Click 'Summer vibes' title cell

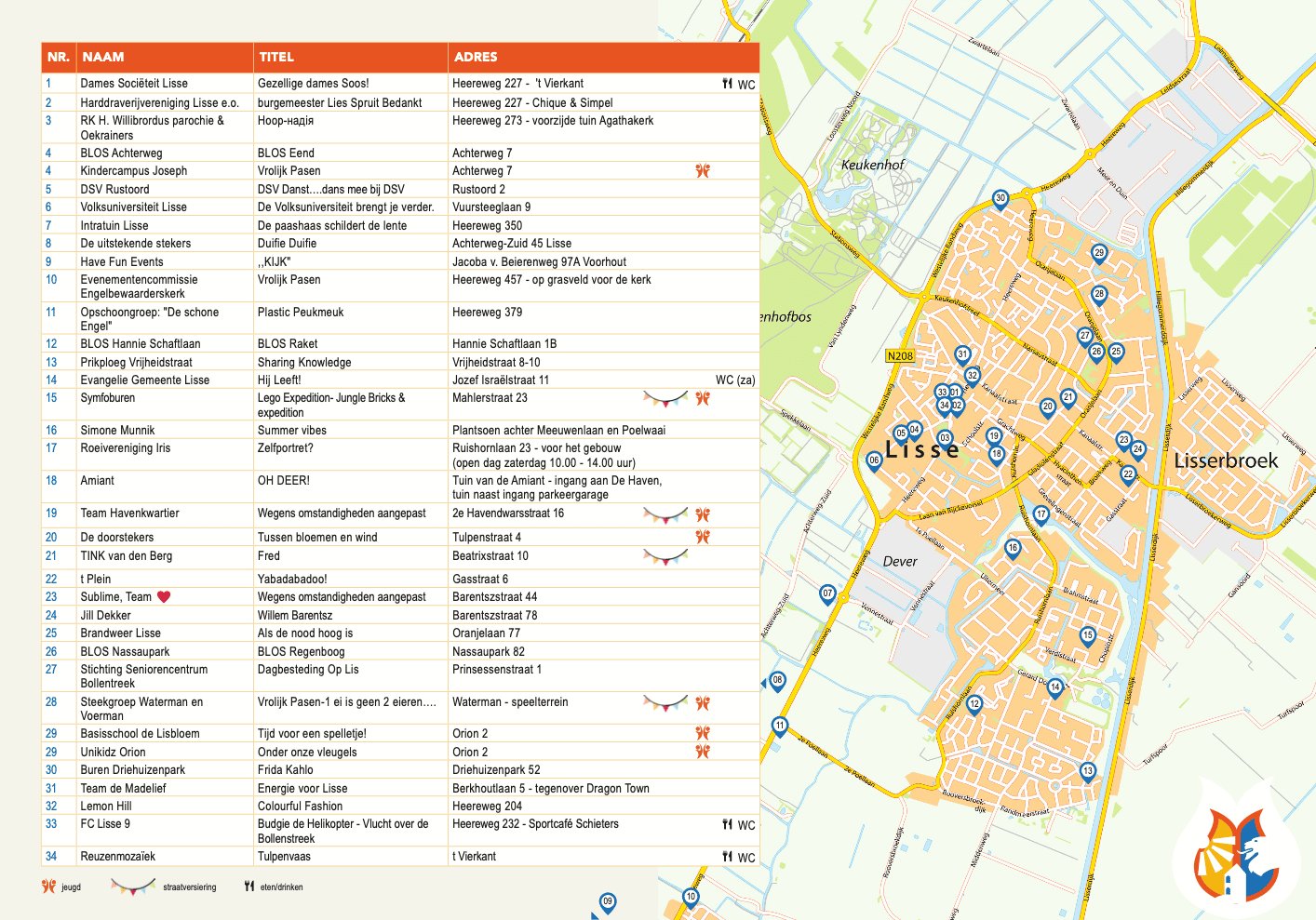(292, 431)
